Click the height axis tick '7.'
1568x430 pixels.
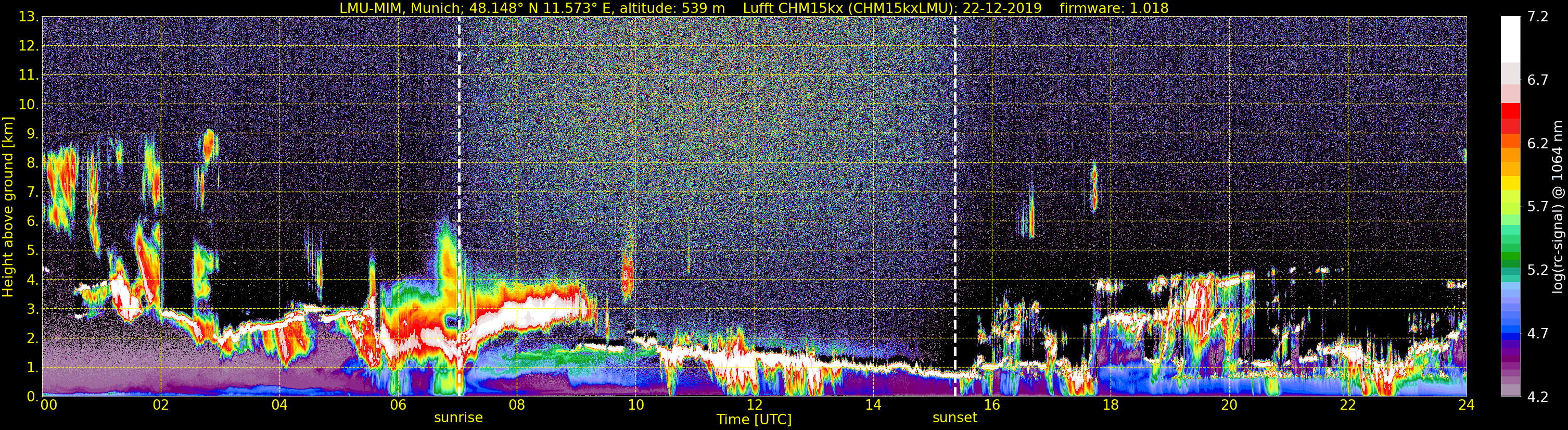(x=32, y=192)
